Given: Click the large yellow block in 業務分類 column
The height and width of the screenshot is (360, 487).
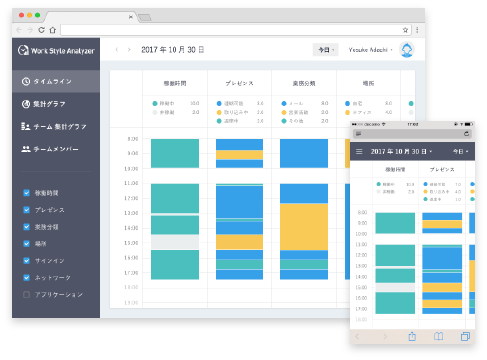Looking at the screenshot, I should tap(304, 227).
